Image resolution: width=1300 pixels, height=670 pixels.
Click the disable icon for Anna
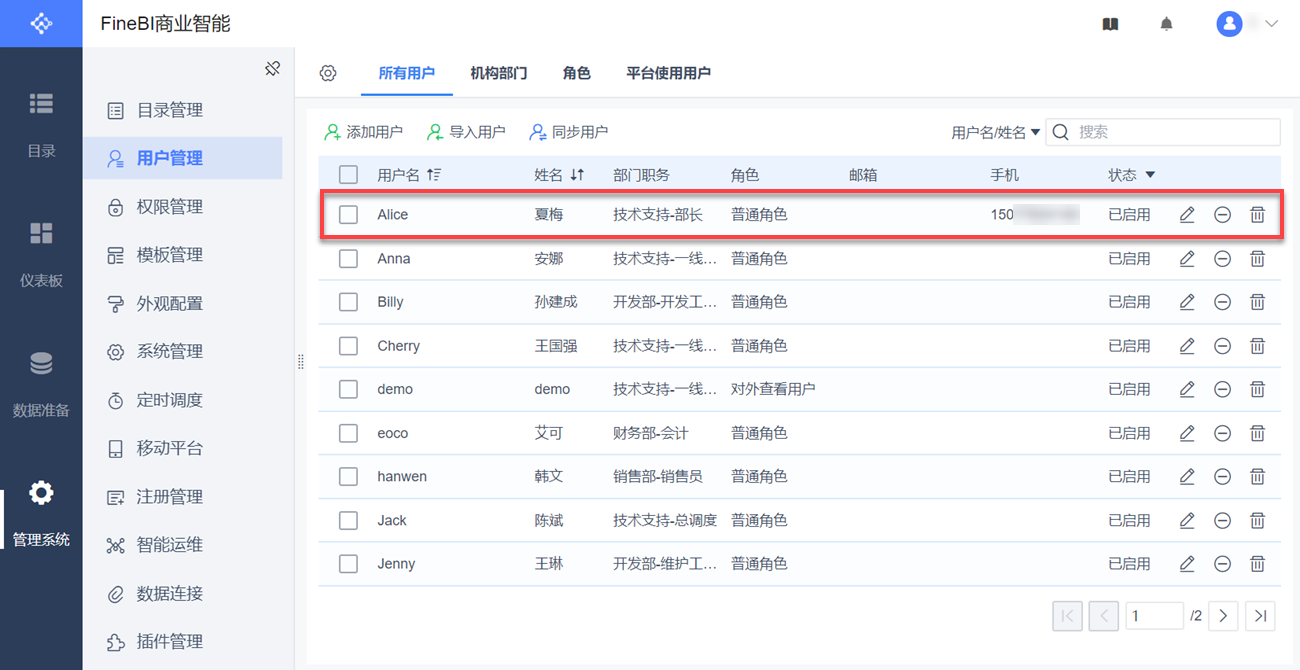click(1222, 259)
